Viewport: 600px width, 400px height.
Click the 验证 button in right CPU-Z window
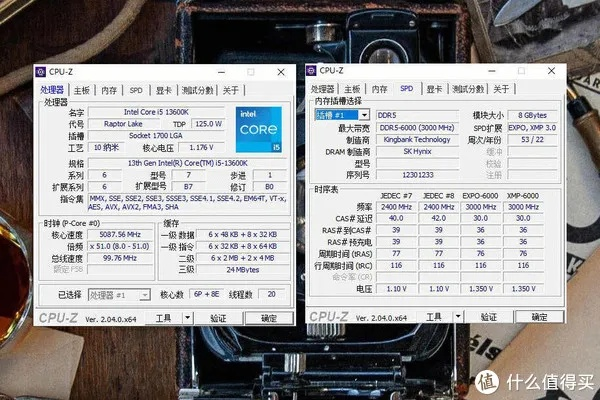click(489, 317)
